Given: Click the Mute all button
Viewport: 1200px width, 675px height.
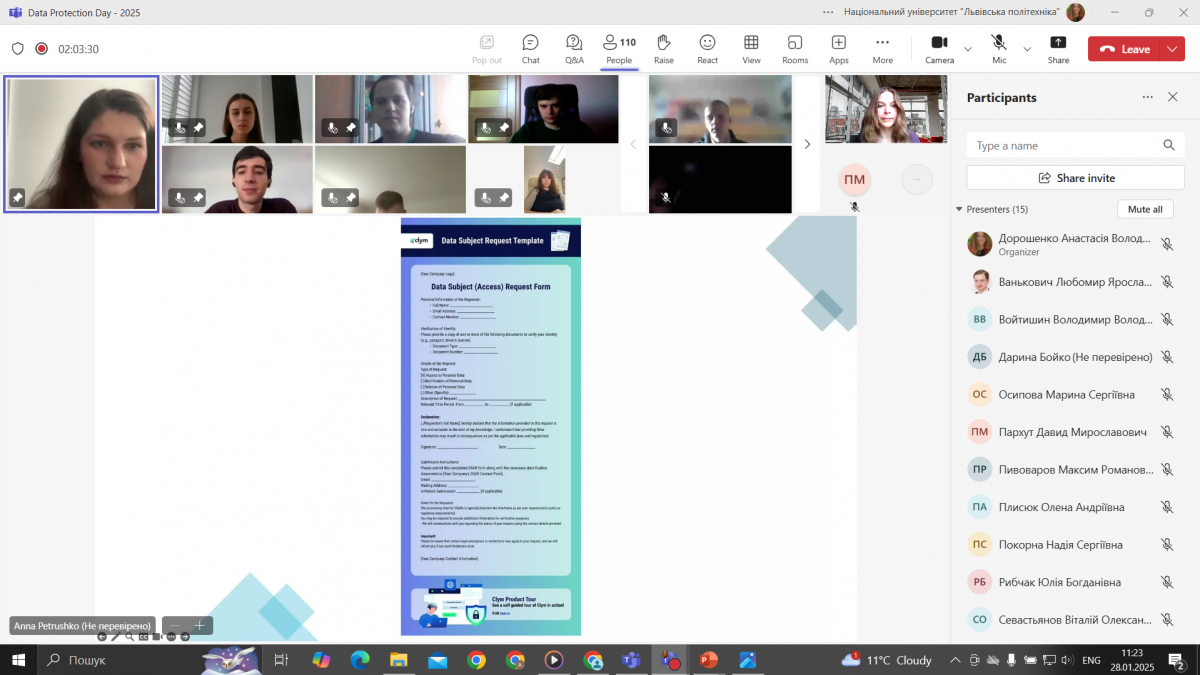Looking at the screenshot, I should click(1145, 209).
